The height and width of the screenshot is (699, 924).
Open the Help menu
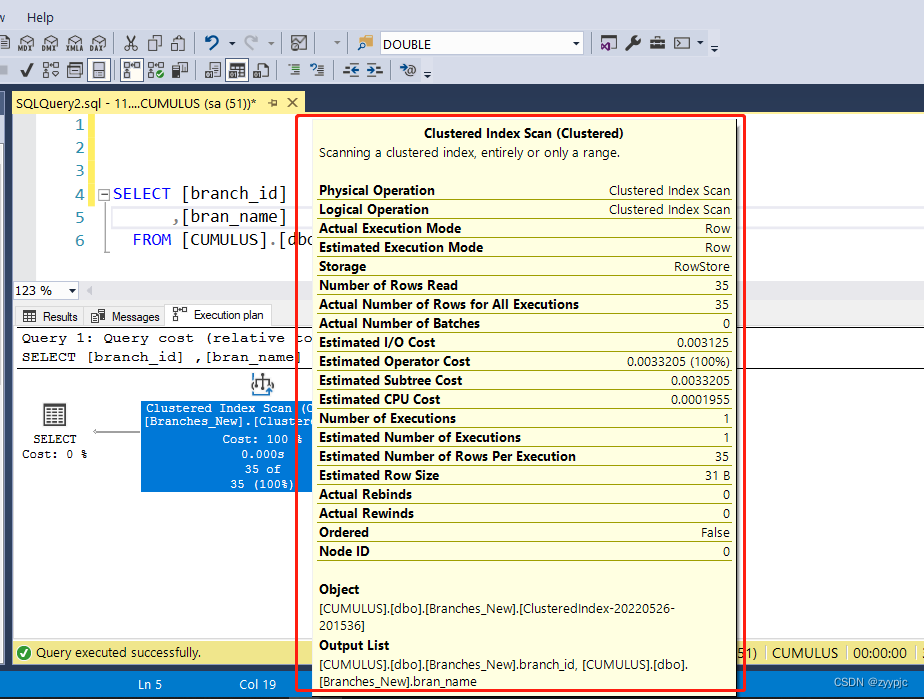[x=39, y=17]
